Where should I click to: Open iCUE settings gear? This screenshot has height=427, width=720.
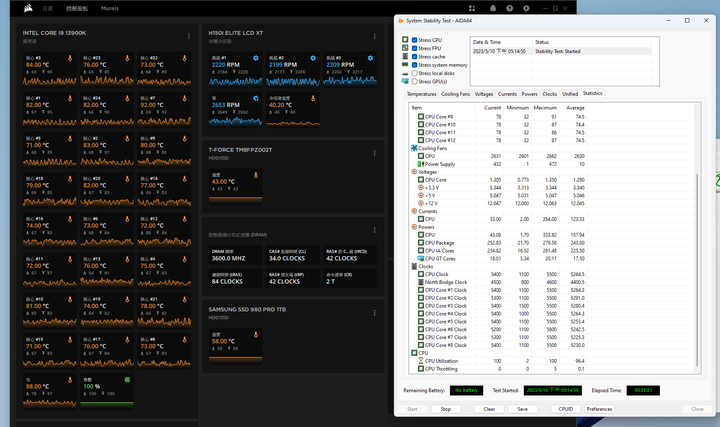point(526,8)
